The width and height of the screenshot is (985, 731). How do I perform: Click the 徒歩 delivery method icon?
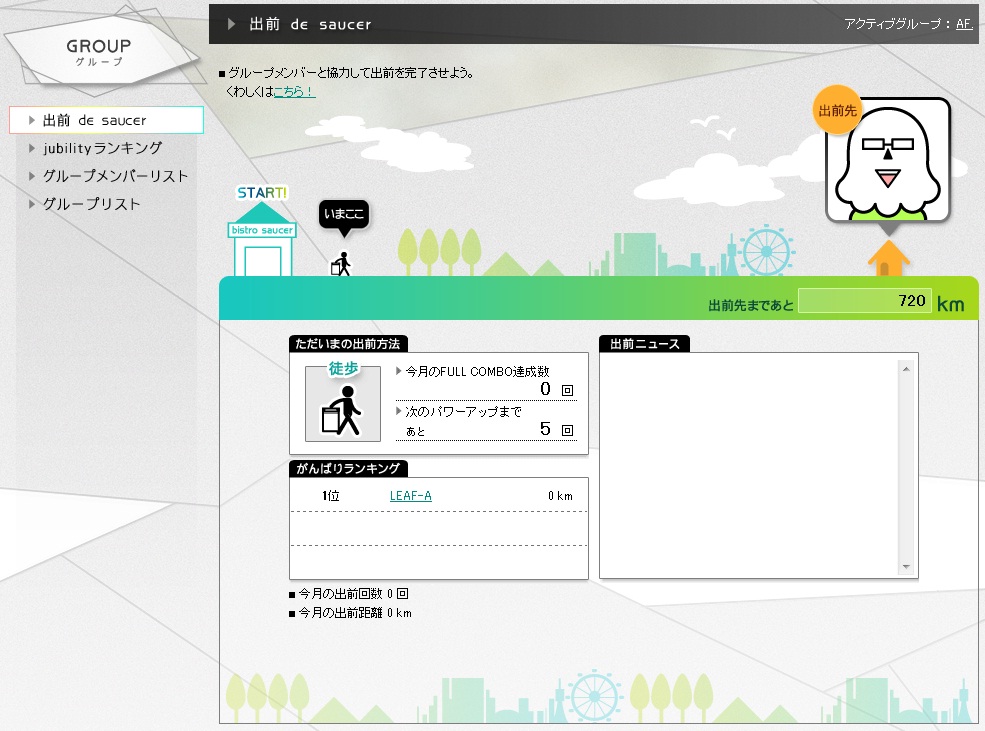(x=343, y=403)
